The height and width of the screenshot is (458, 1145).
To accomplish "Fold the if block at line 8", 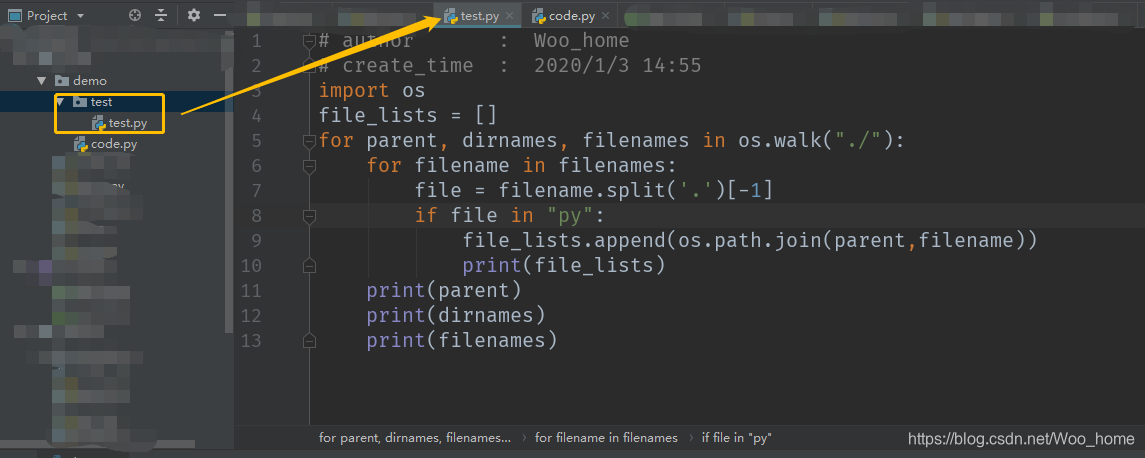I will click(309, 215).
